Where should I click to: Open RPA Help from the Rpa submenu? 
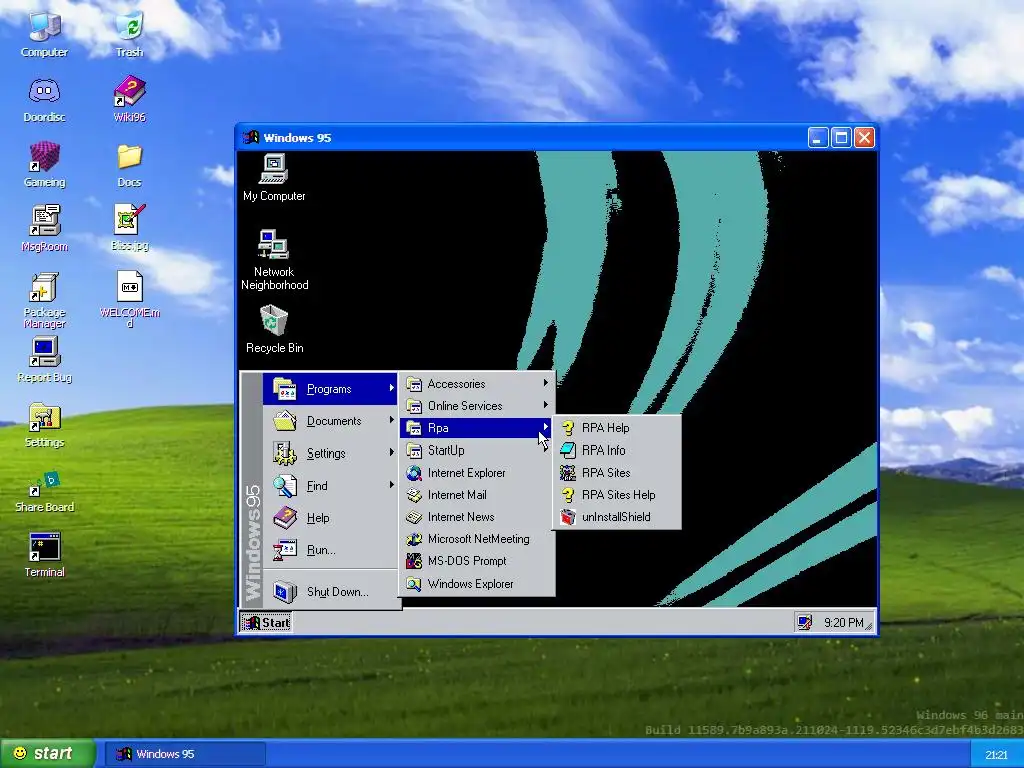click(617, 428)
